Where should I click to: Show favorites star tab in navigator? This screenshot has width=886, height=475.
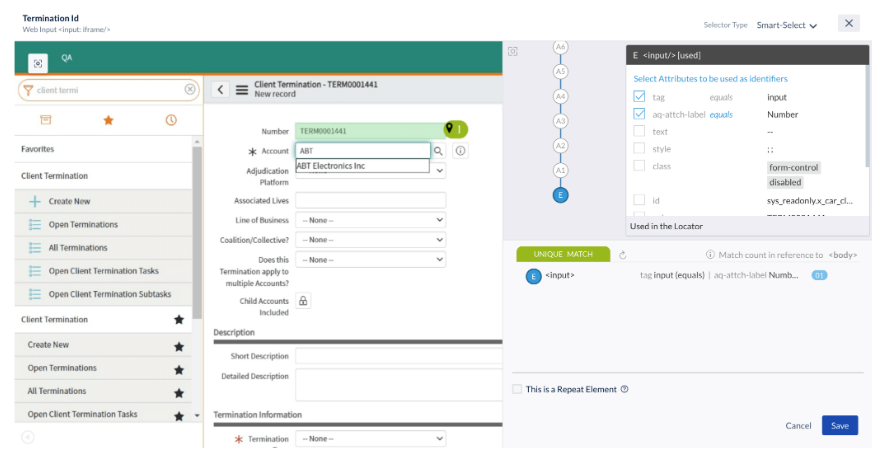coord(108,120)
